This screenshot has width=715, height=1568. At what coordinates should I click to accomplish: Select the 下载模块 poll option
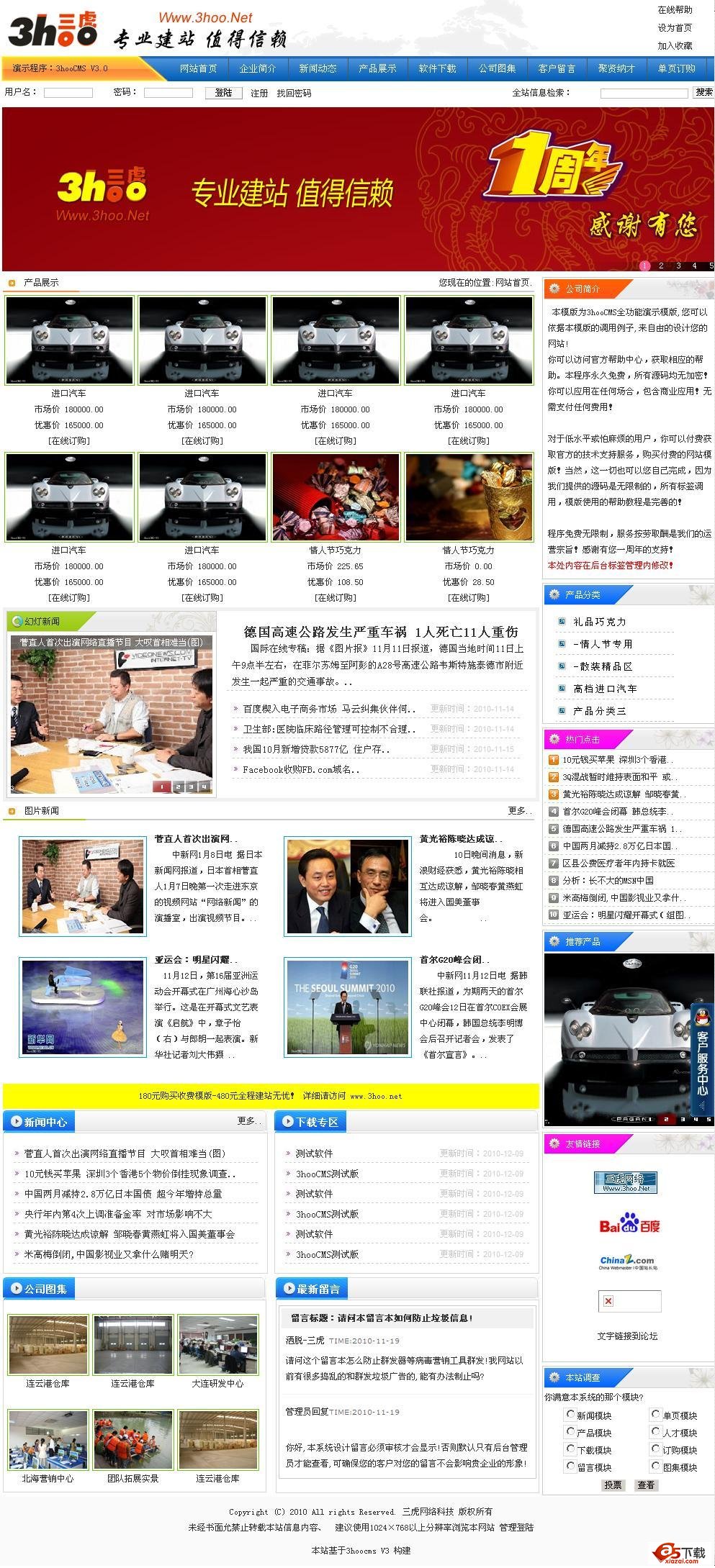pos(570,1449)
